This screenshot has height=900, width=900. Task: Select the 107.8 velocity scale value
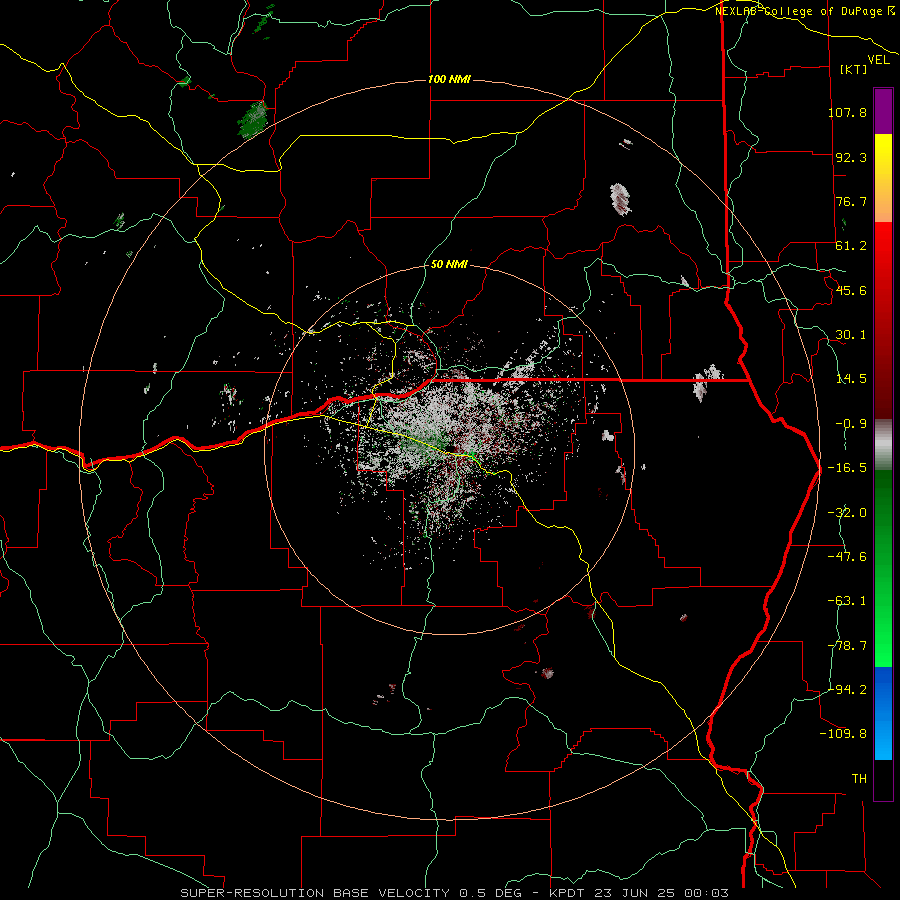point(847,112)
